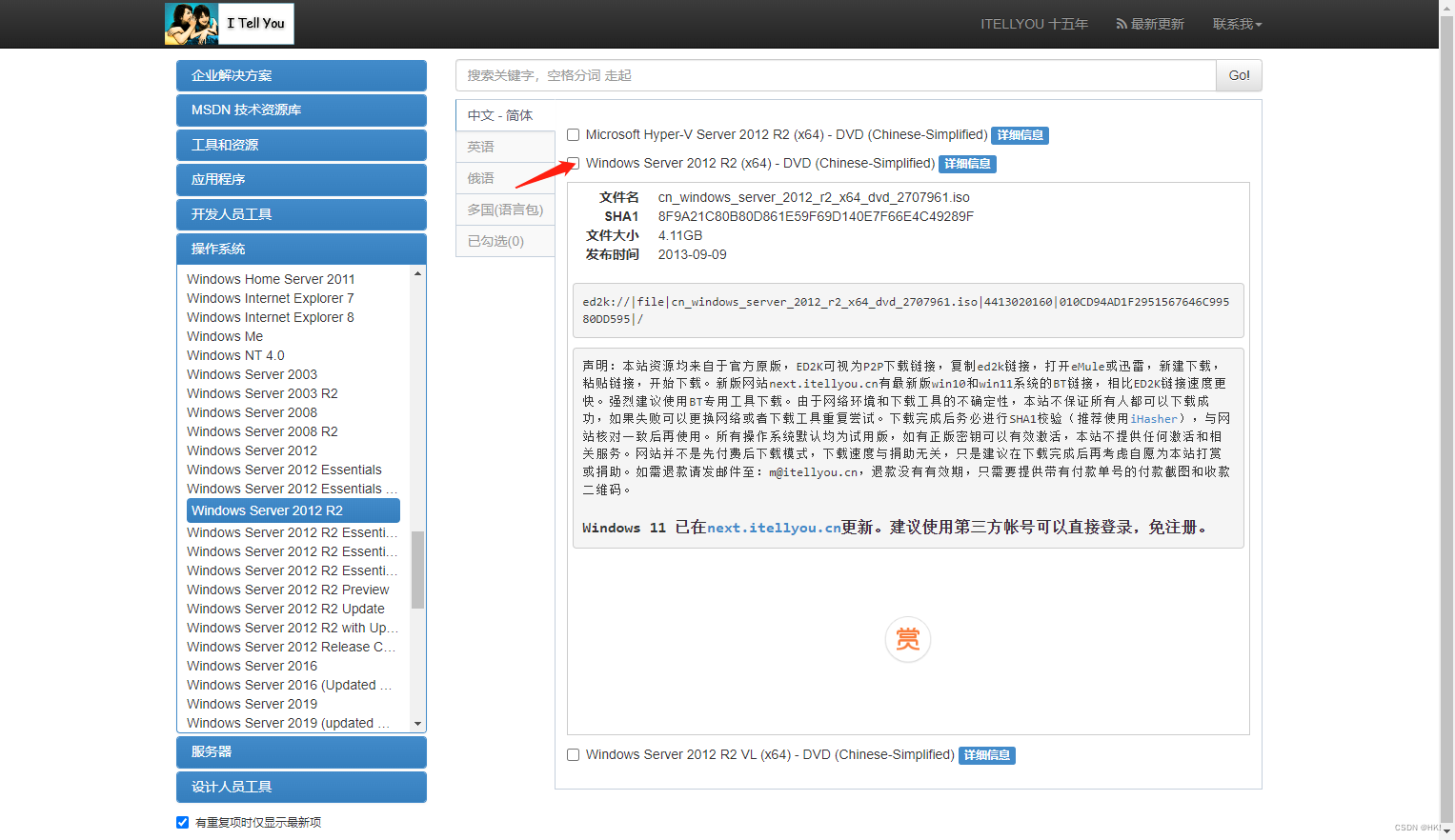This screenshot has height=840, width=1455.
Task: Tick the Windows Server 2012 R2 (x64) DVD checkbox
Action: pyautogui.click(x=574, y=164)
